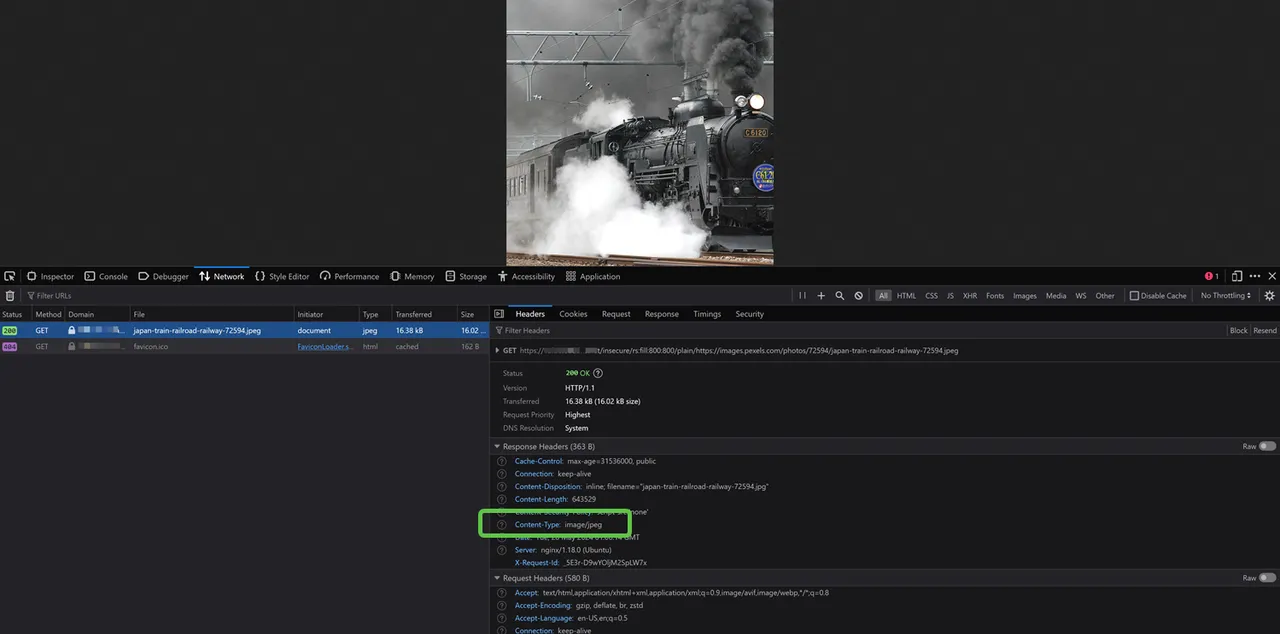Open the Cookies details tab
Image resolution: width=1280 pixels, height=634 pixels.
[573, 314]
